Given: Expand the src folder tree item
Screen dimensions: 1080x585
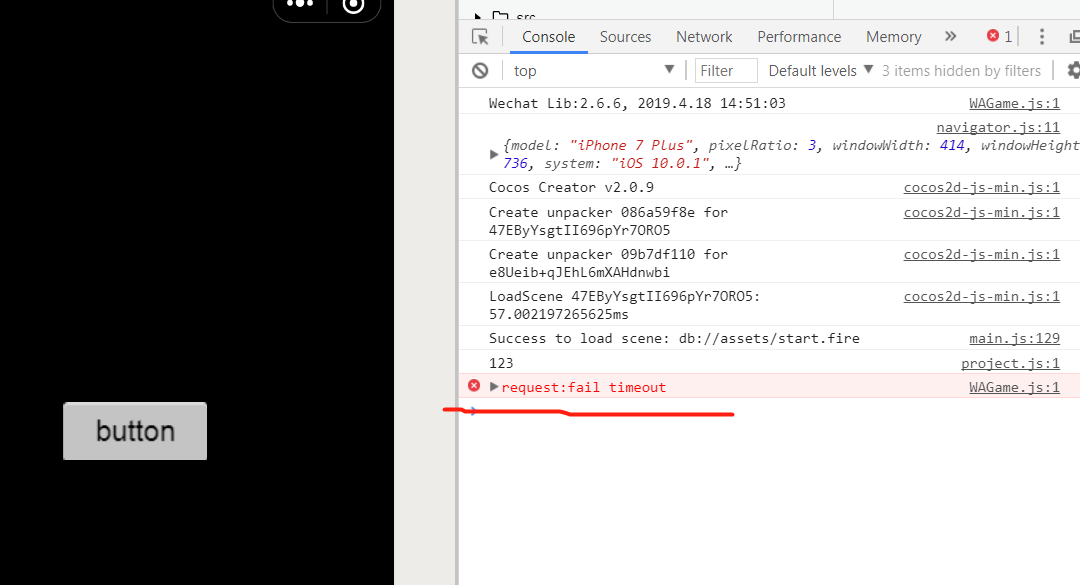Looking at the screenshot, I should click(x=478, y=17).
